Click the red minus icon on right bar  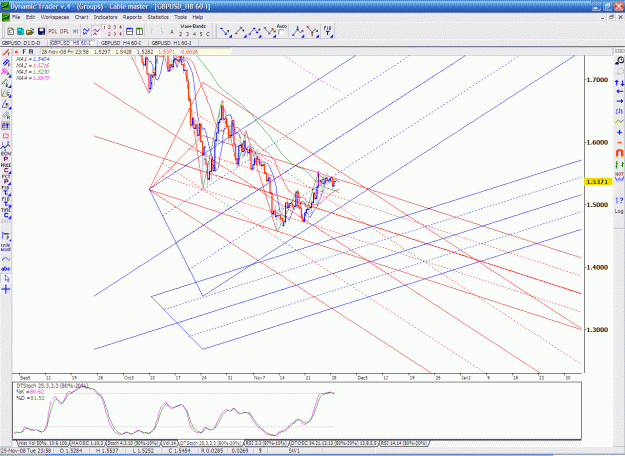coord(619,142)
